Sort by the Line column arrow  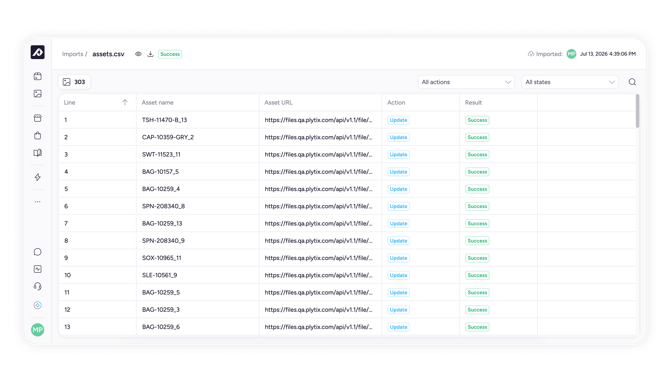[x=125, y=102]
